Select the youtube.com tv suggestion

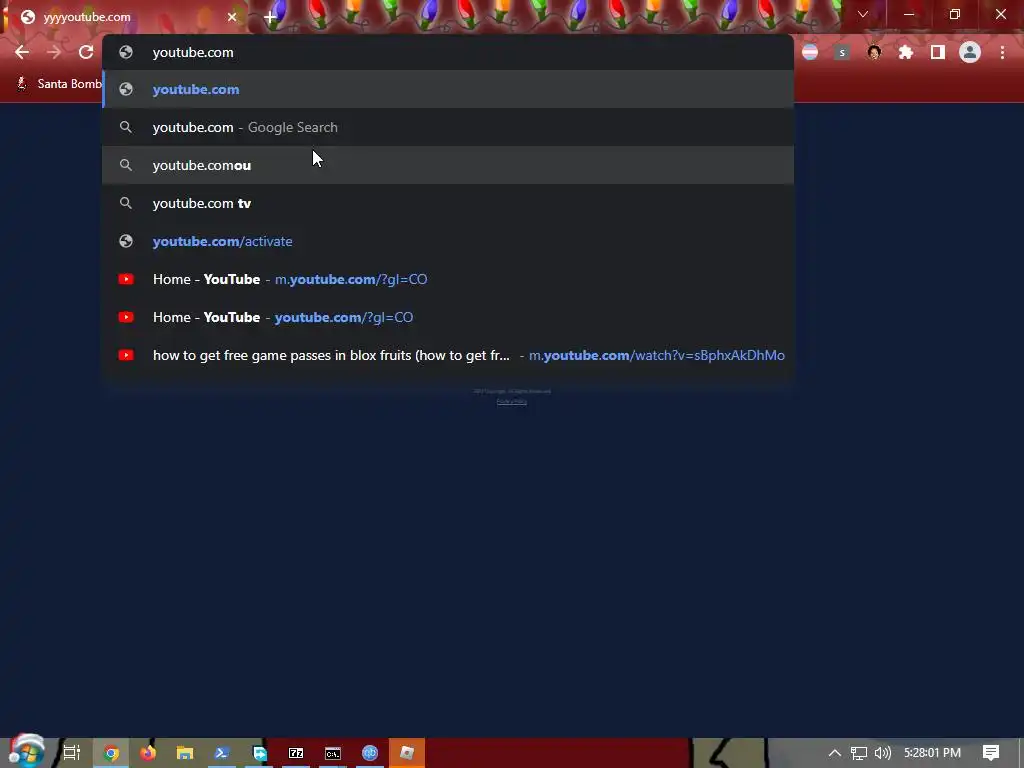[x=448, y=203]
